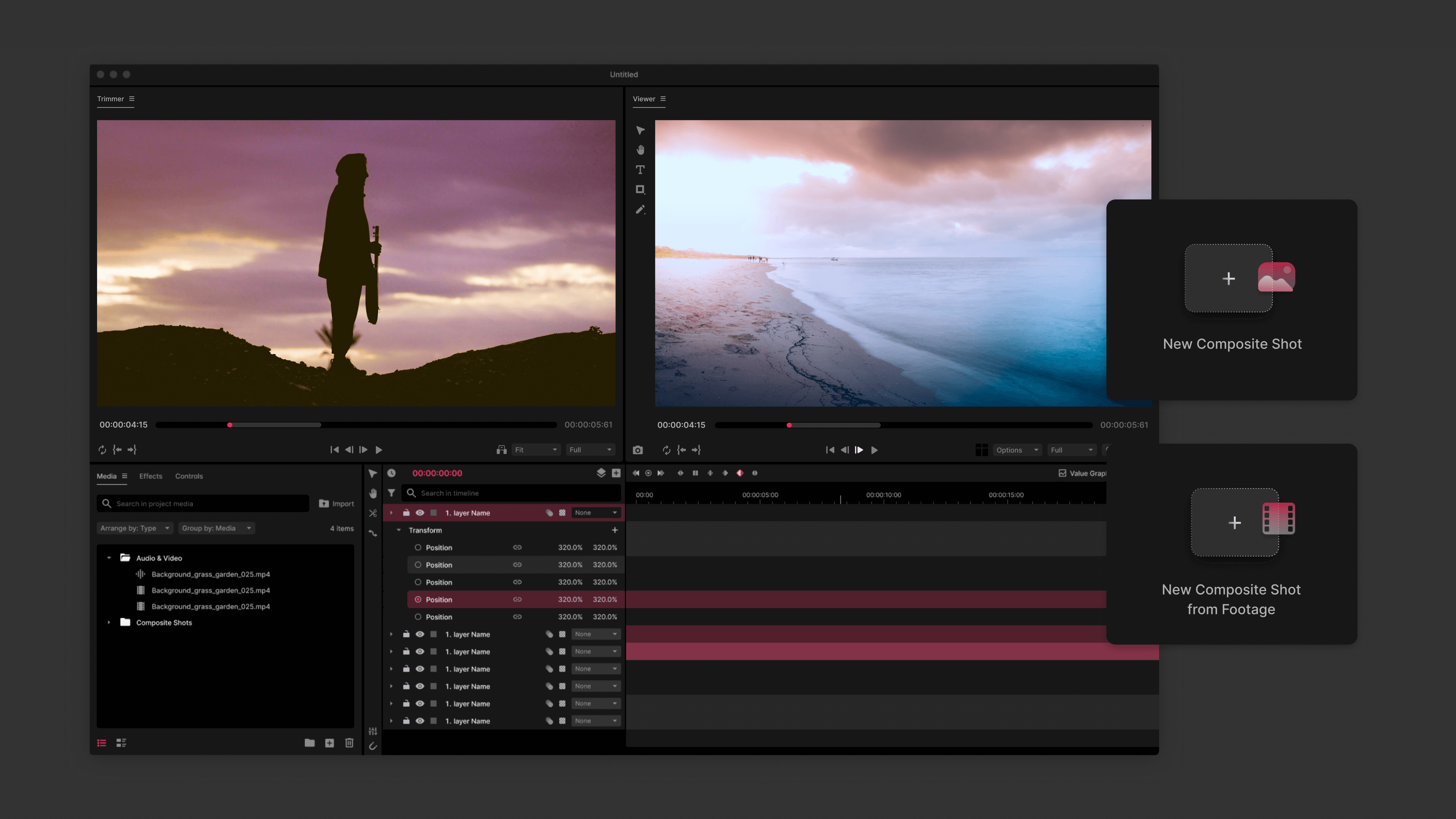Open the Full quality dropdown in the Trimmer
This screenshot has width=1456, height=819.
pyautogui.click(x=590, y=450)
